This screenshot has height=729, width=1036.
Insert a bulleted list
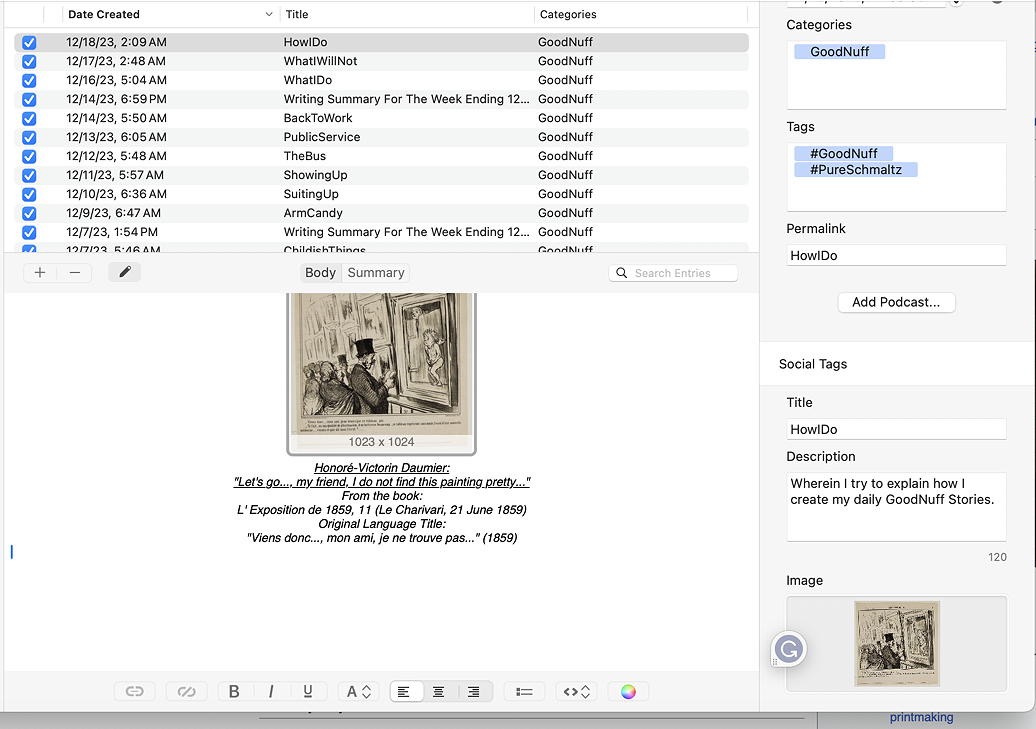[x=524, y=691]
